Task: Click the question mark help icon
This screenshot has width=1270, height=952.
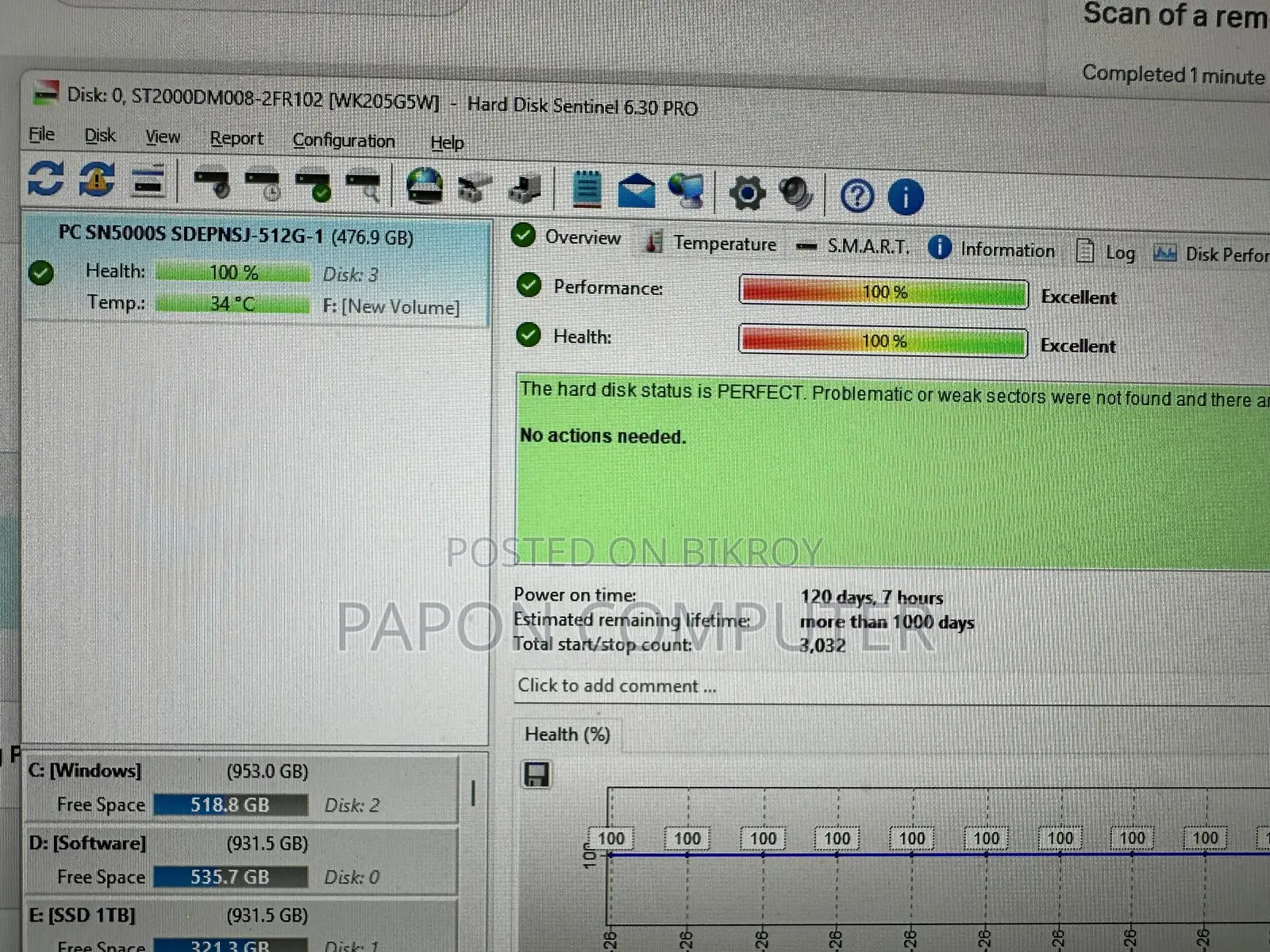Action: tap(857, 195)
